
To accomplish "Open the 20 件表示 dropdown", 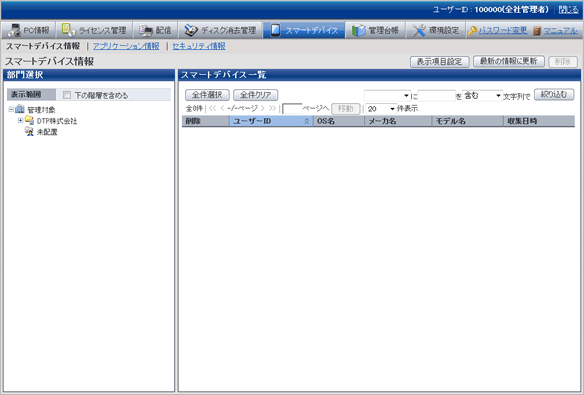I will [381, 109].
